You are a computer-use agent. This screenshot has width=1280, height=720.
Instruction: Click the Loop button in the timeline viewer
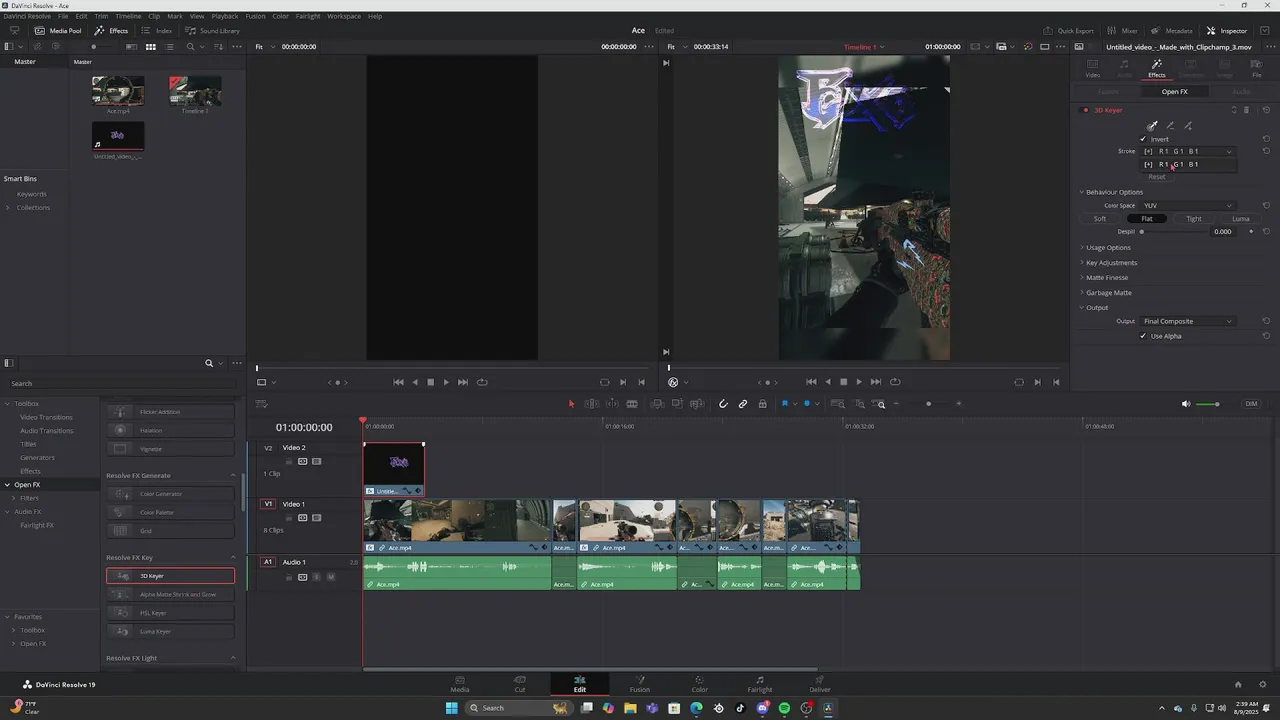click(895, 382)
